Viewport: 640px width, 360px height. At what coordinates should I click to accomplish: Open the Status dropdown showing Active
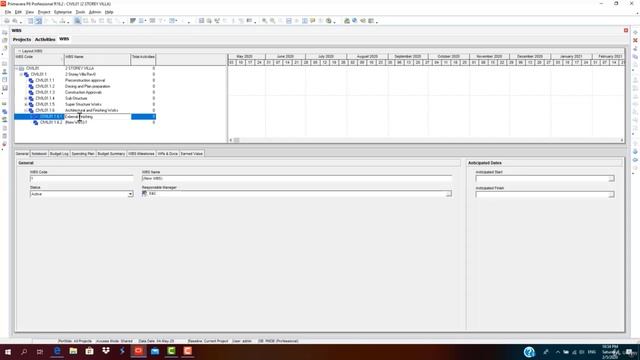point(130,194)
